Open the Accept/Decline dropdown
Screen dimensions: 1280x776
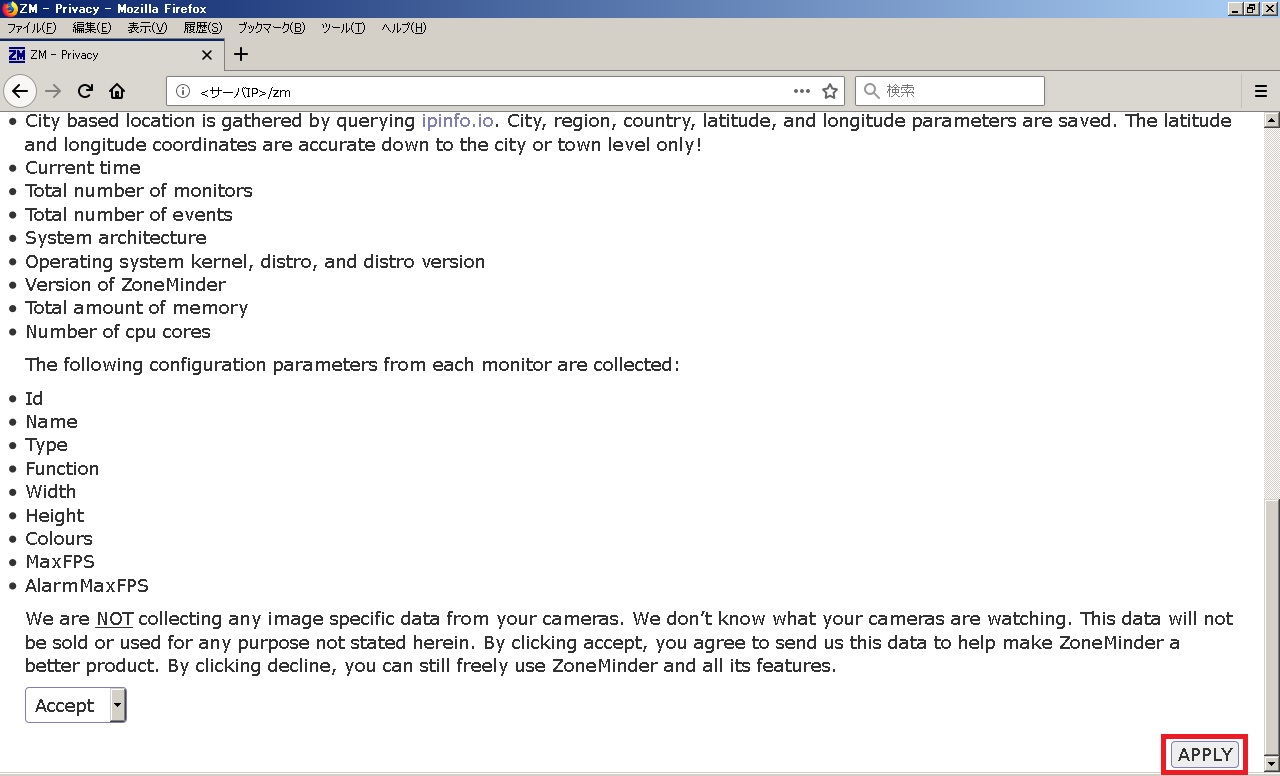tap(76, 706)
